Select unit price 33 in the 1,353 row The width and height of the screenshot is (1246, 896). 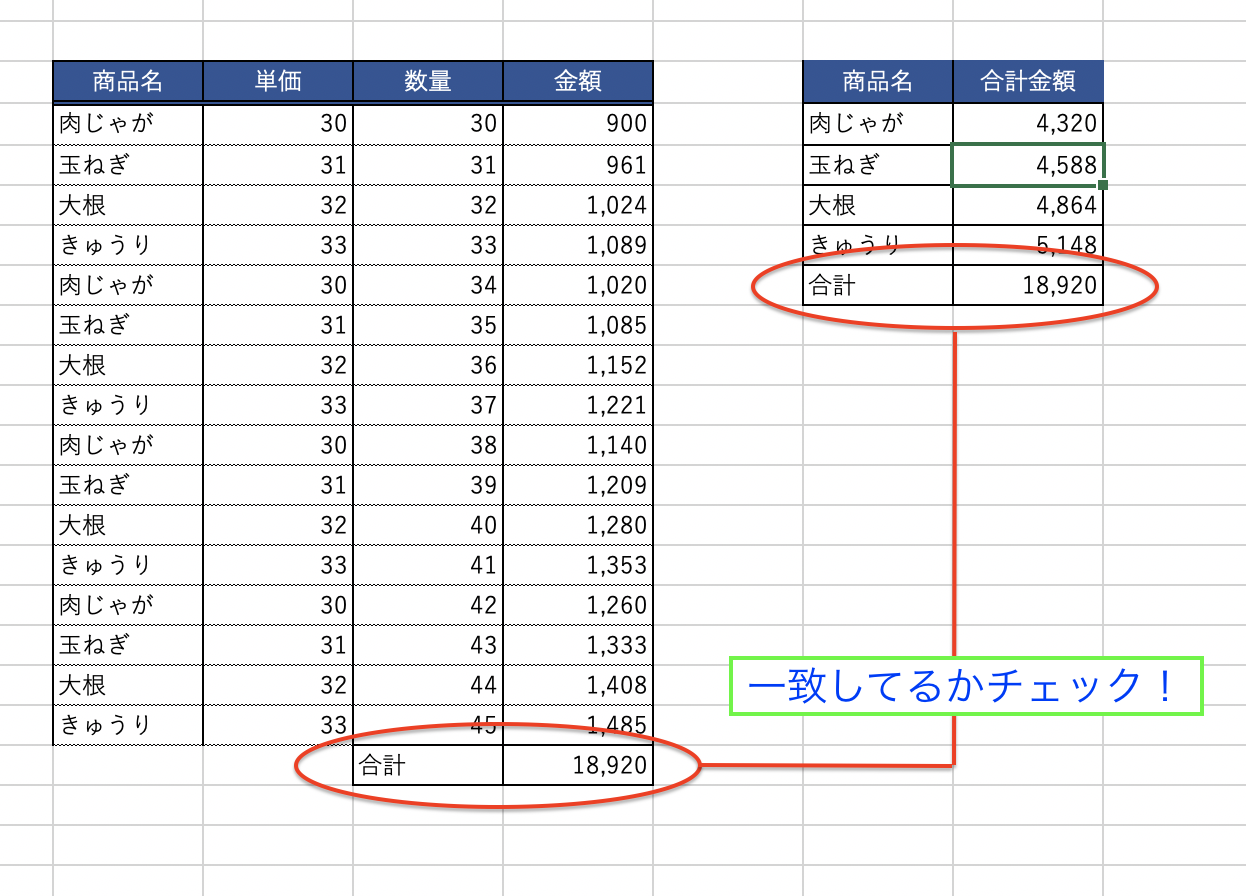[x=278, y=565]
